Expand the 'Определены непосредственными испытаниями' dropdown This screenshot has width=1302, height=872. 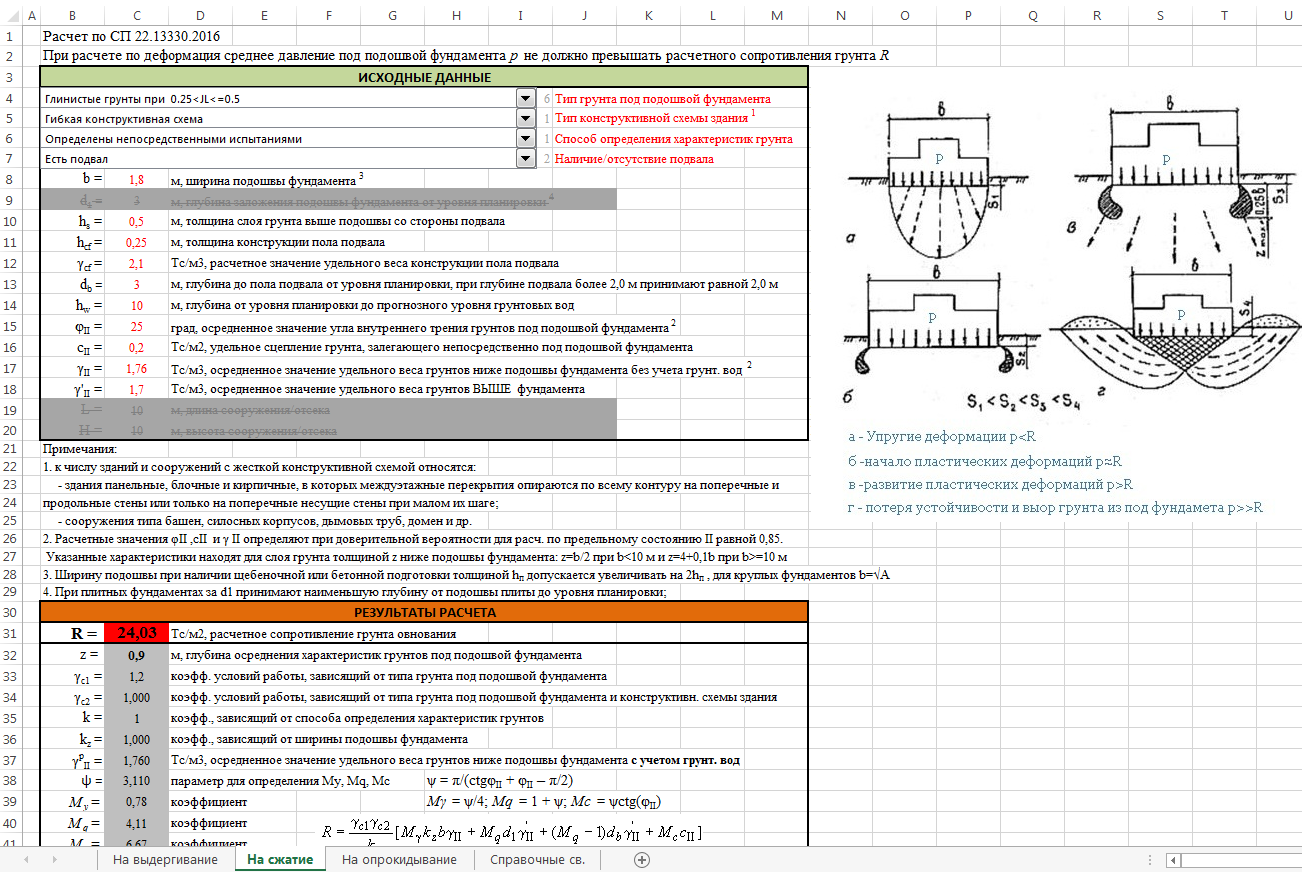(x=526, y=139)
